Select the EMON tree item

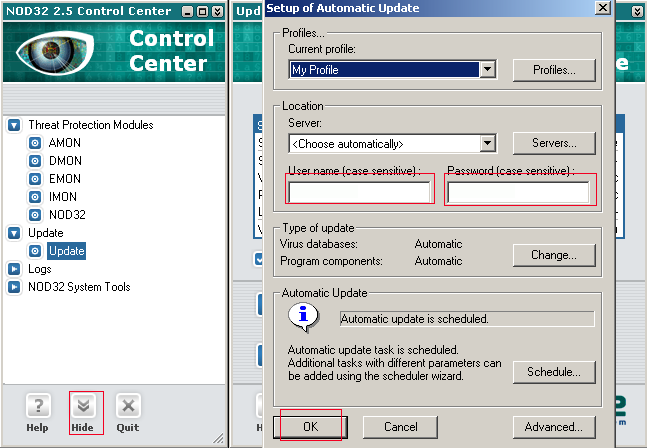click(65, 179)
